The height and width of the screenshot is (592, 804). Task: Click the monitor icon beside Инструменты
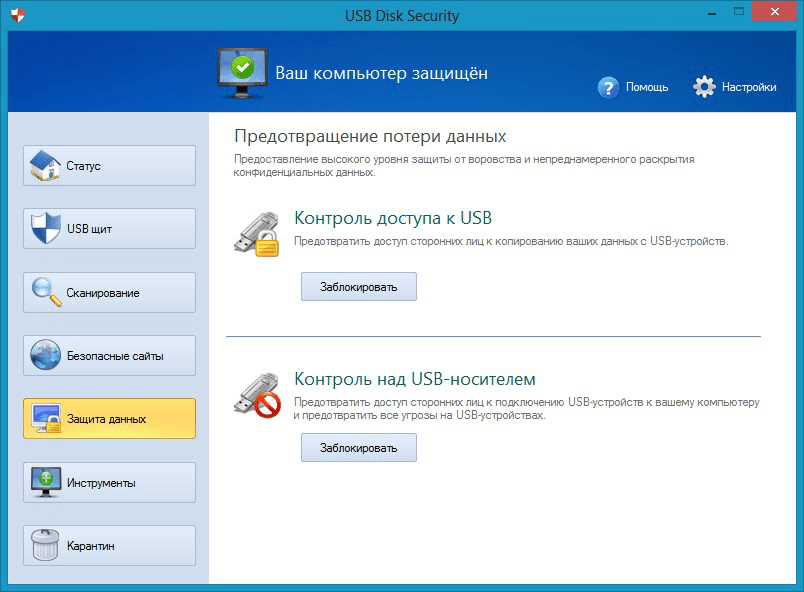46,482
